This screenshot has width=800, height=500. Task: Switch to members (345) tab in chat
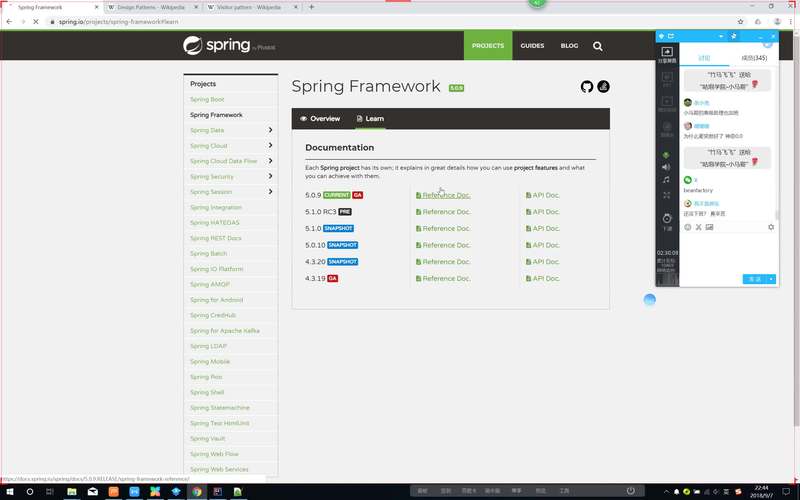pyautogui.click(x=754, y=58)
